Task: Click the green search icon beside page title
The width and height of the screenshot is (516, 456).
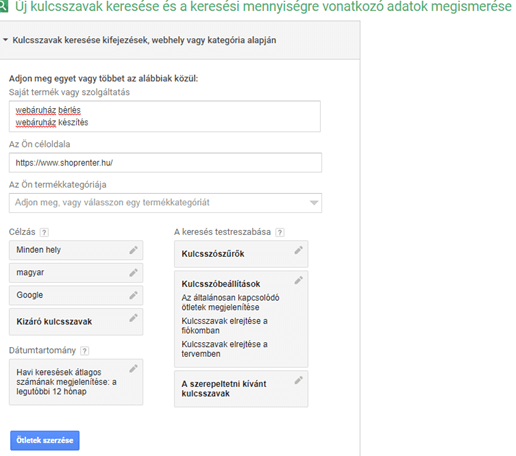Action: click(x=3, y=7)
